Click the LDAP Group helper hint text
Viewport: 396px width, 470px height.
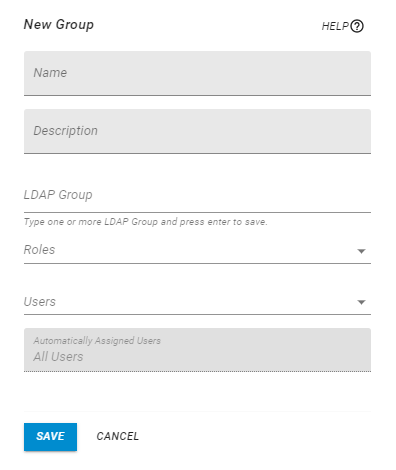pos(145,222)
